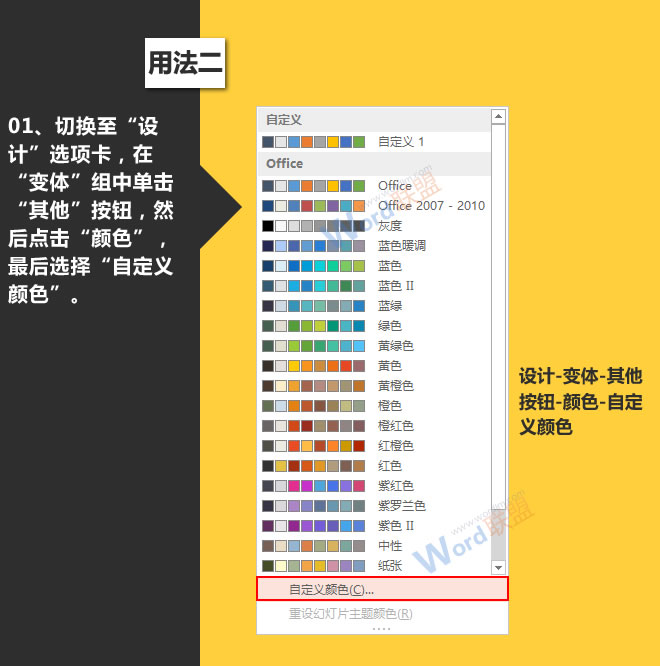Viewport: 660px width, 666px height.
Task: Apply the 黄橙色 color theme
Action: [395, 386]
